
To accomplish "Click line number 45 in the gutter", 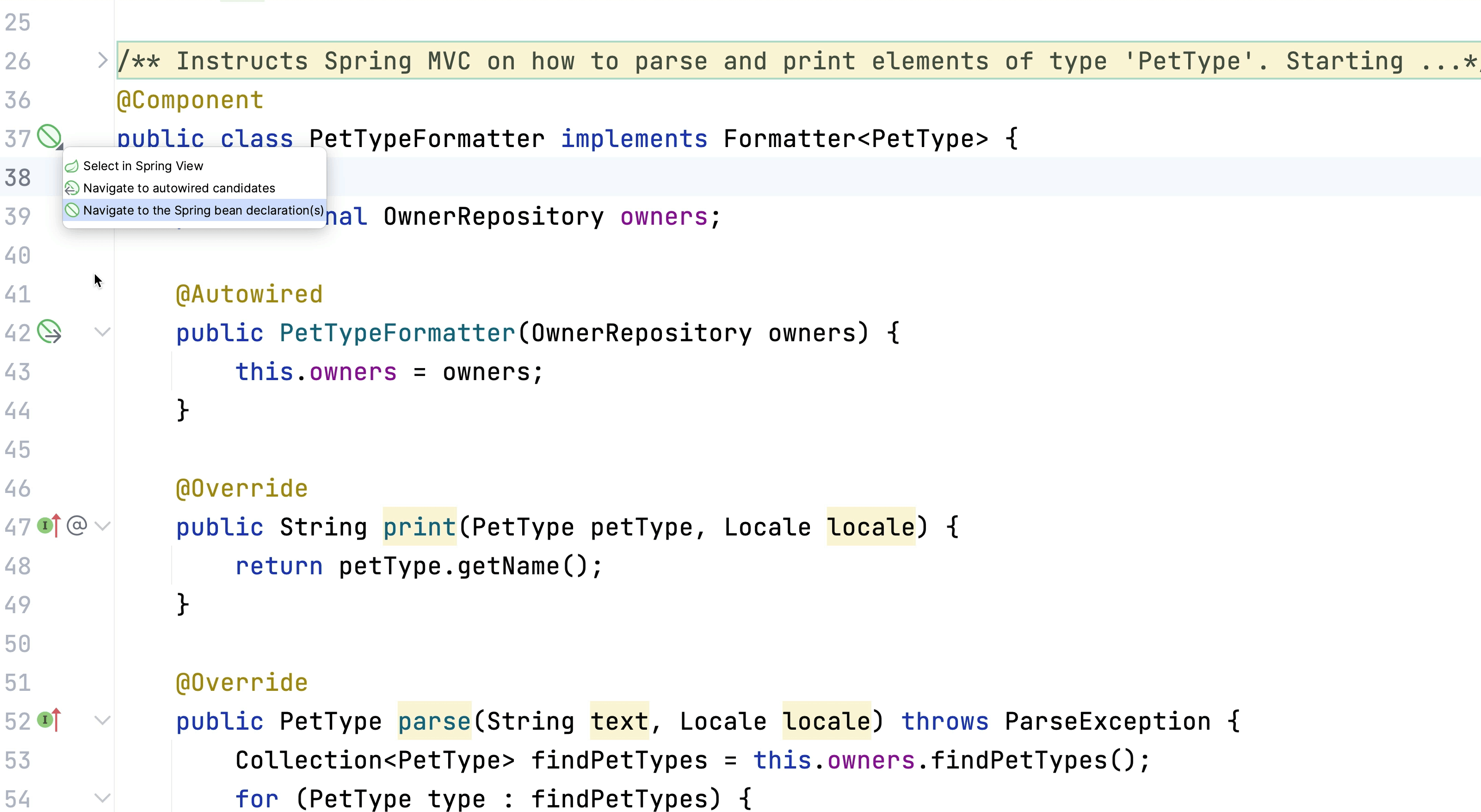I will (17, 449).
